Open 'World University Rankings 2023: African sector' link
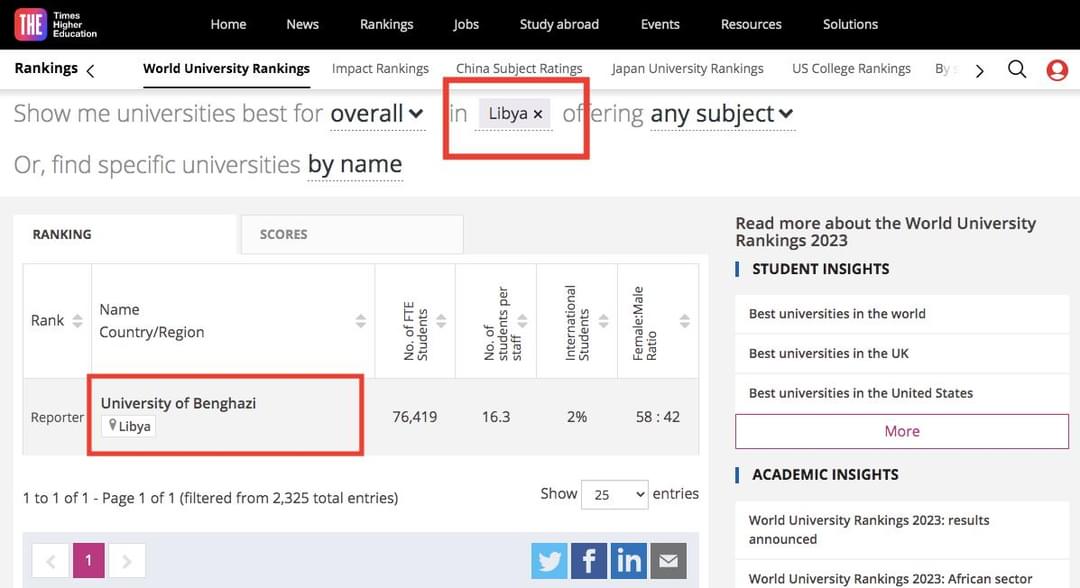 pos(902,577)
